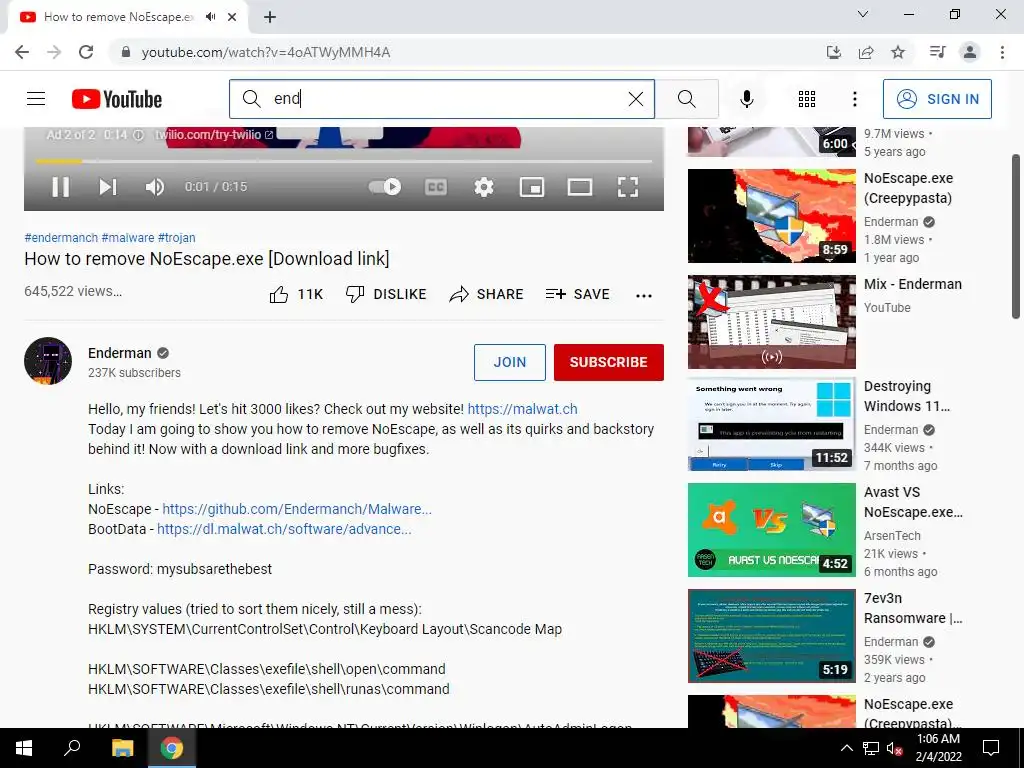
Task: Go back in Chrome
Action: [22, 52]
